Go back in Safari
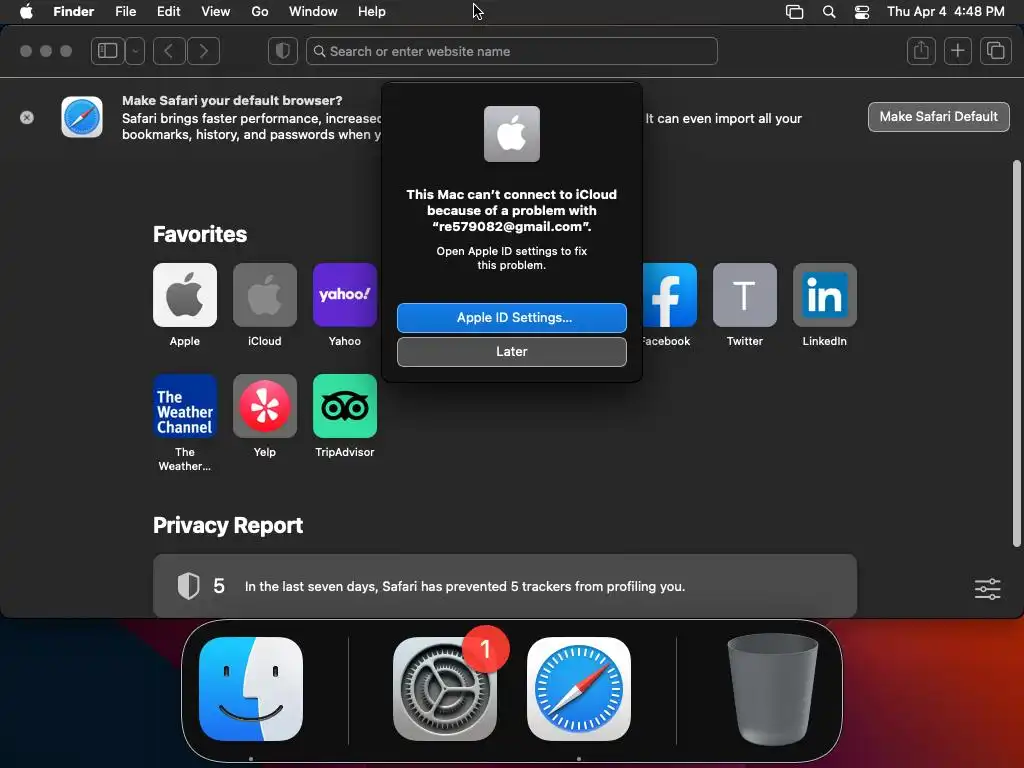 169,51
